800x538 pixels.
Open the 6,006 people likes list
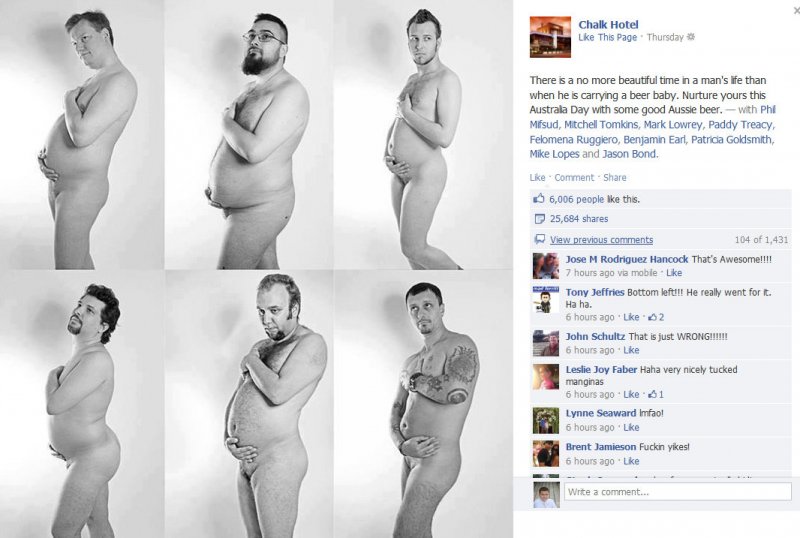point(577,199)
